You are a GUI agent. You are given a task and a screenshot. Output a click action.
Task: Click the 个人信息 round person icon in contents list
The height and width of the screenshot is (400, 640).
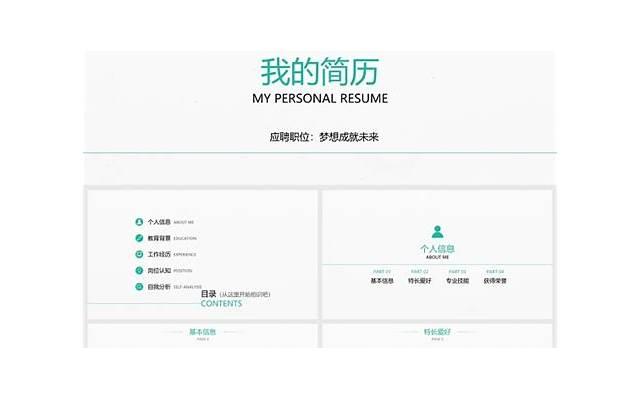[139, 222]
